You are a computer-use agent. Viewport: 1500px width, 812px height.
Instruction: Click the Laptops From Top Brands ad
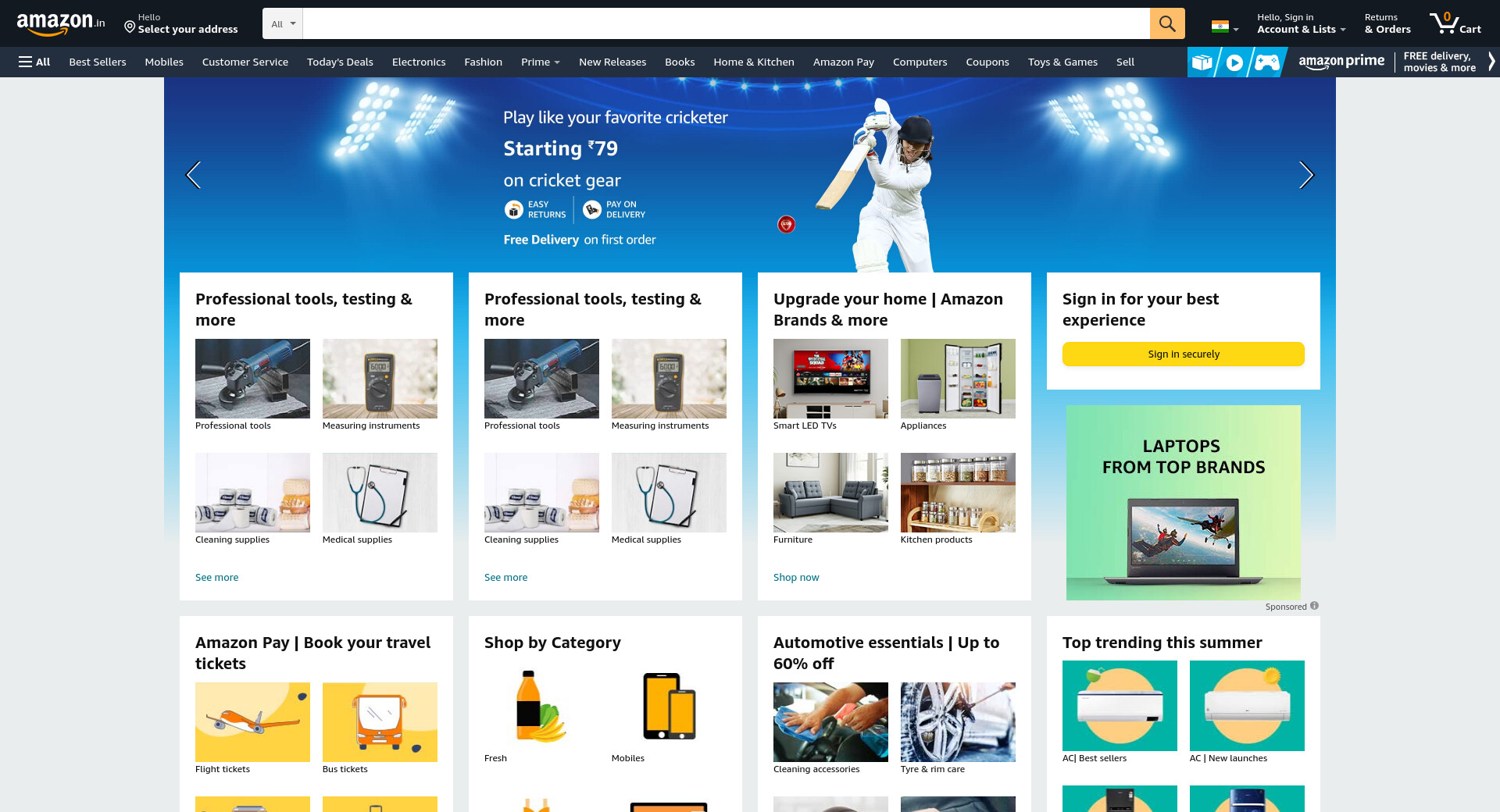click(x=1184, y=503)
